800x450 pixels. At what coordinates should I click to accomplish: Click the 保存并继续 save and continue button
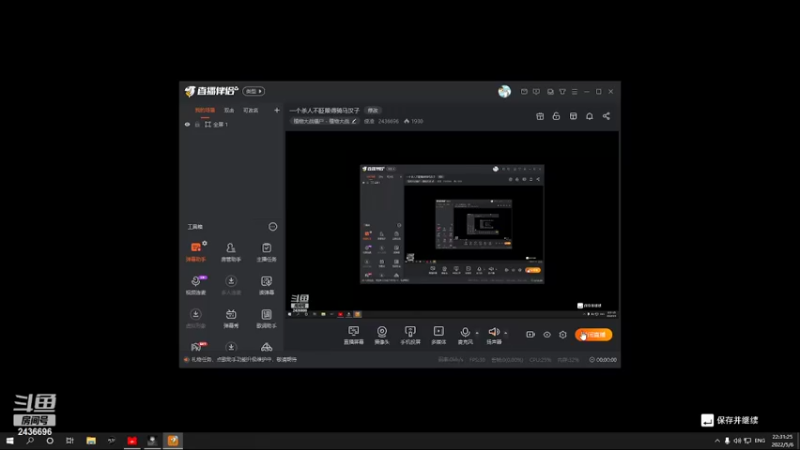point(730,420)
